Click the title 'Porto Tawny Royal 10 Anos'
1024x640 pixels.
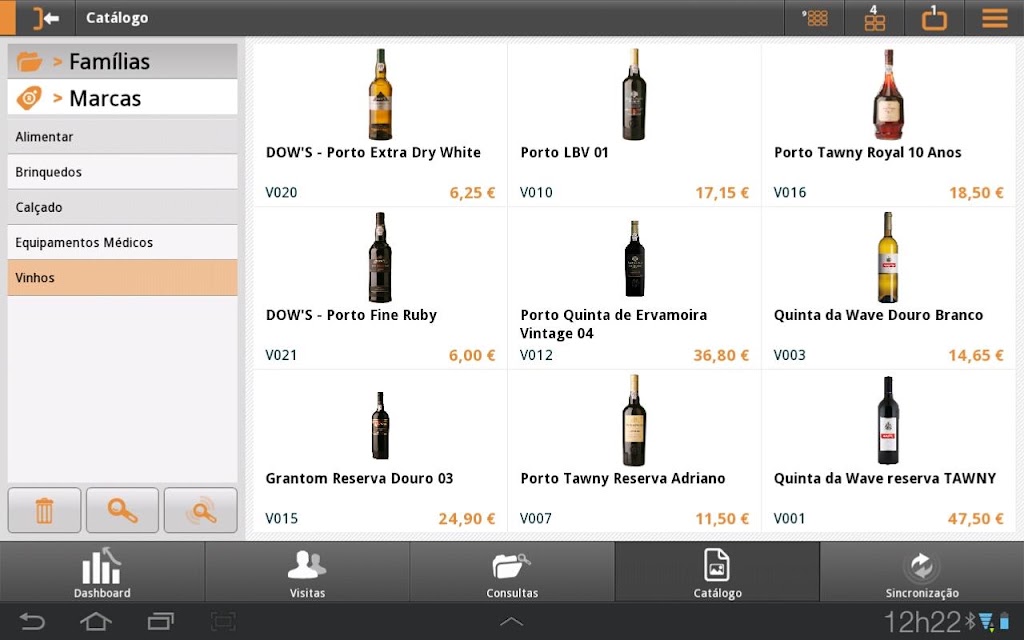(867, 152)
